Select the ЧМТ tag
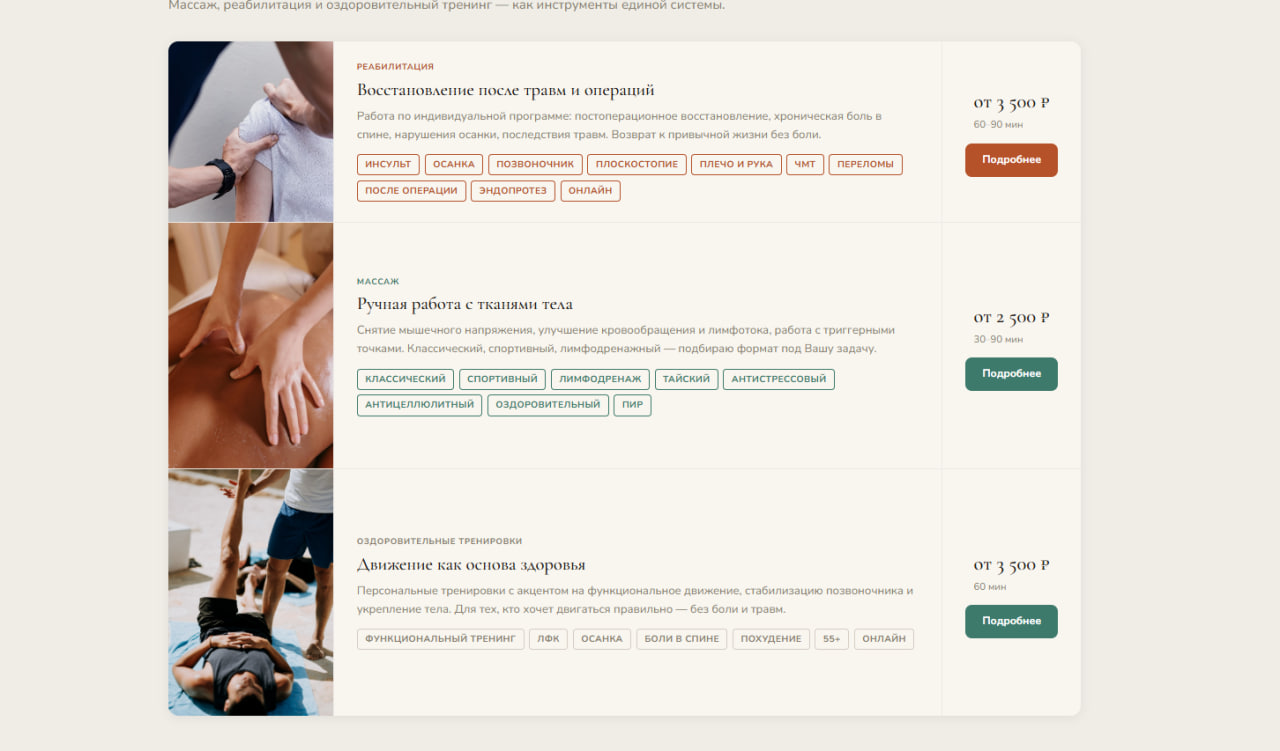 [805, 164]
